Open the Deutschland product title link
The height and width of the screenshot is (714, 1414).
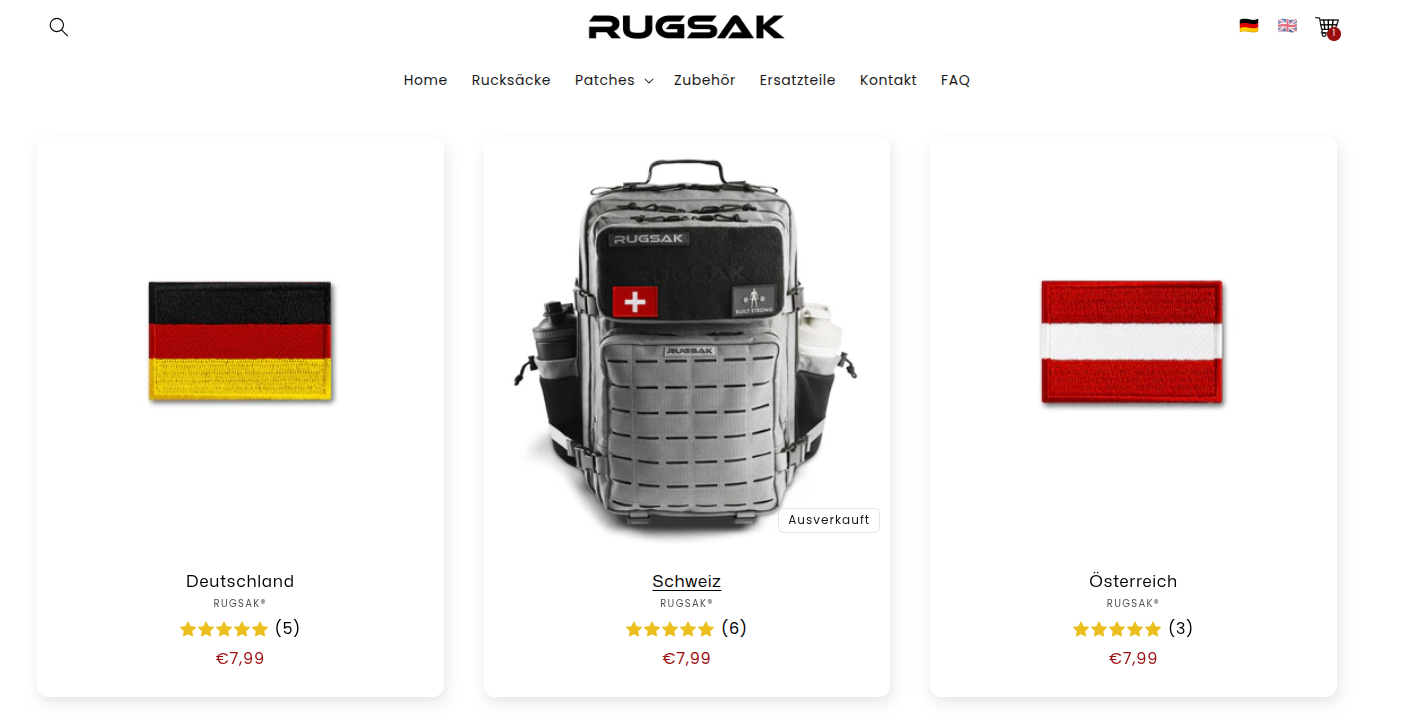[240, 581]
